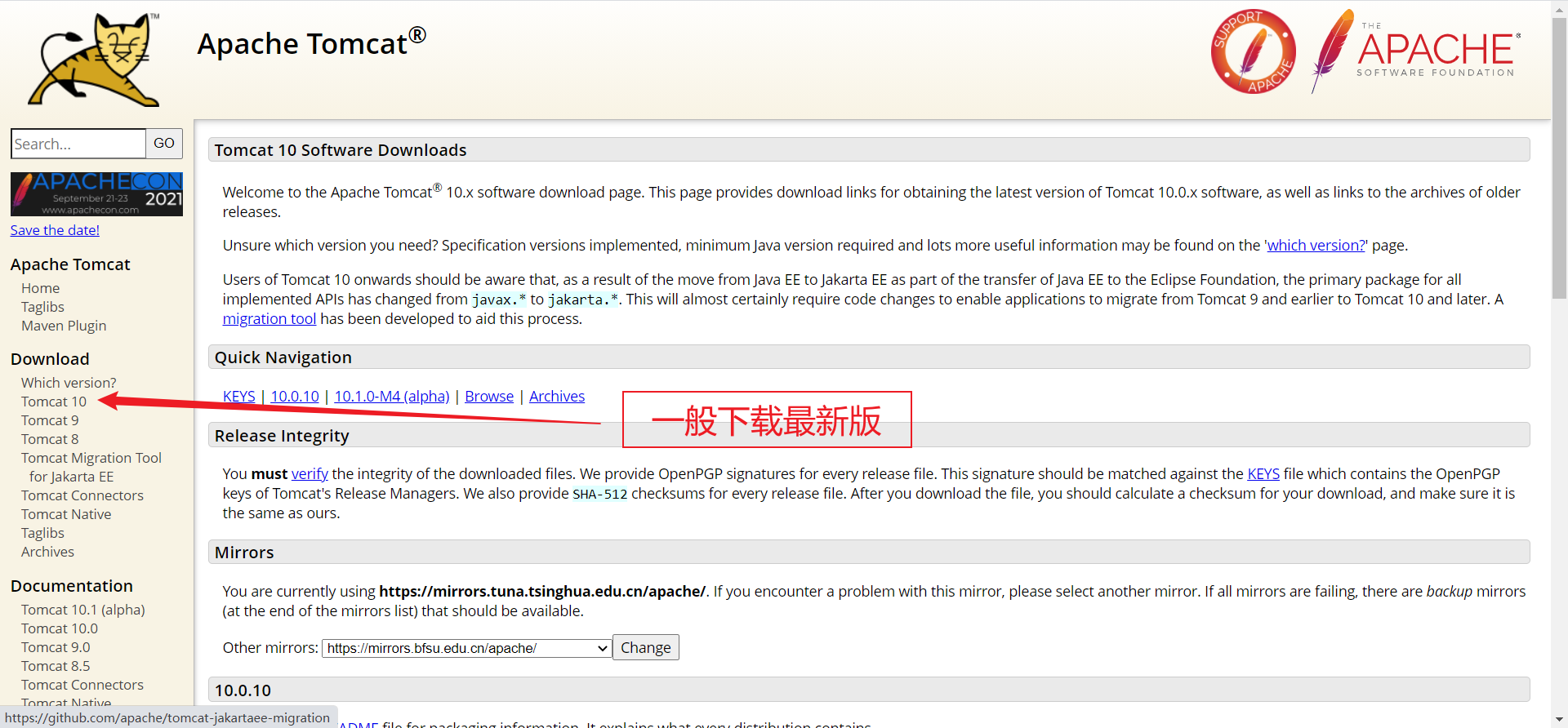Open KEYS in Quick Navigation
The height and width of the screenshot is (728, 1568).
pos(239,397)
